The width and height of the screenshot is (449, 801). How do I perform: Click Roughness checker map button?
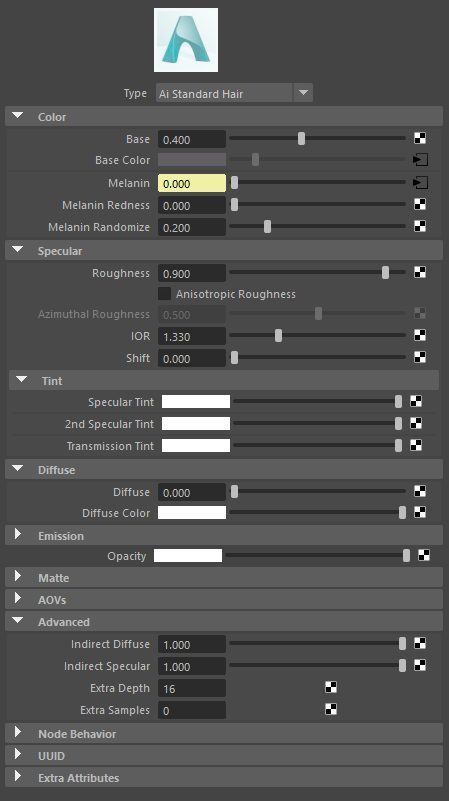(420, 273)
